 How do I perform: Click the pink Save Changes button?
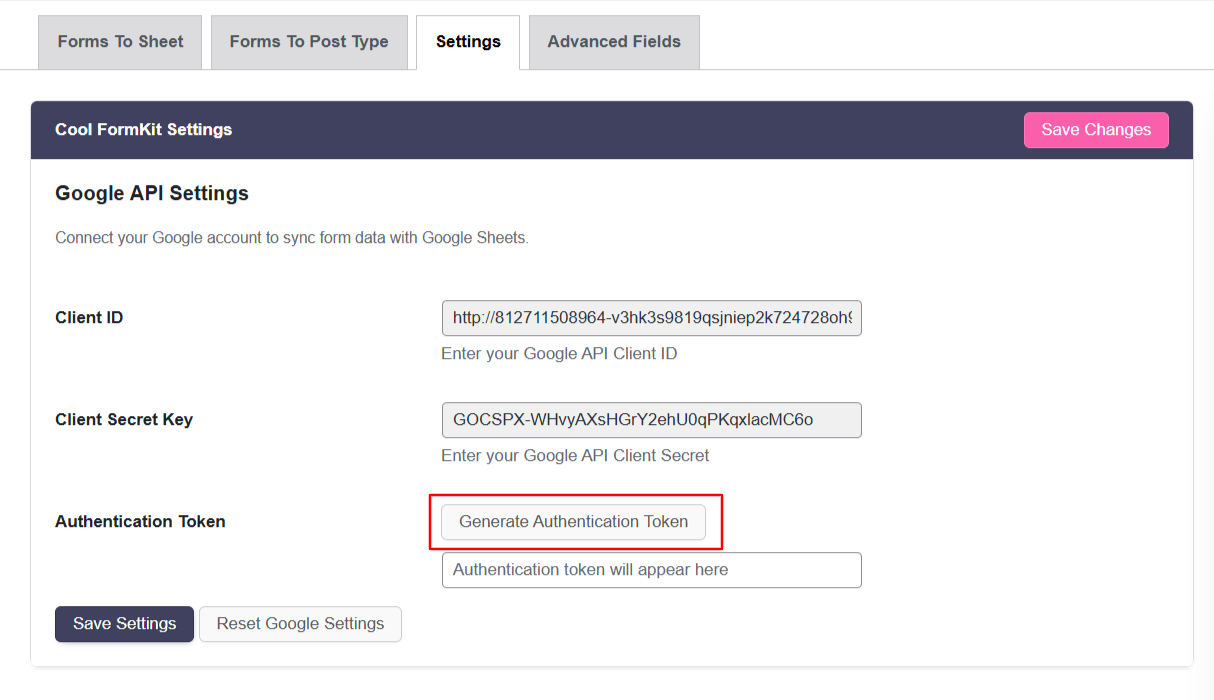coord(1096,130)
